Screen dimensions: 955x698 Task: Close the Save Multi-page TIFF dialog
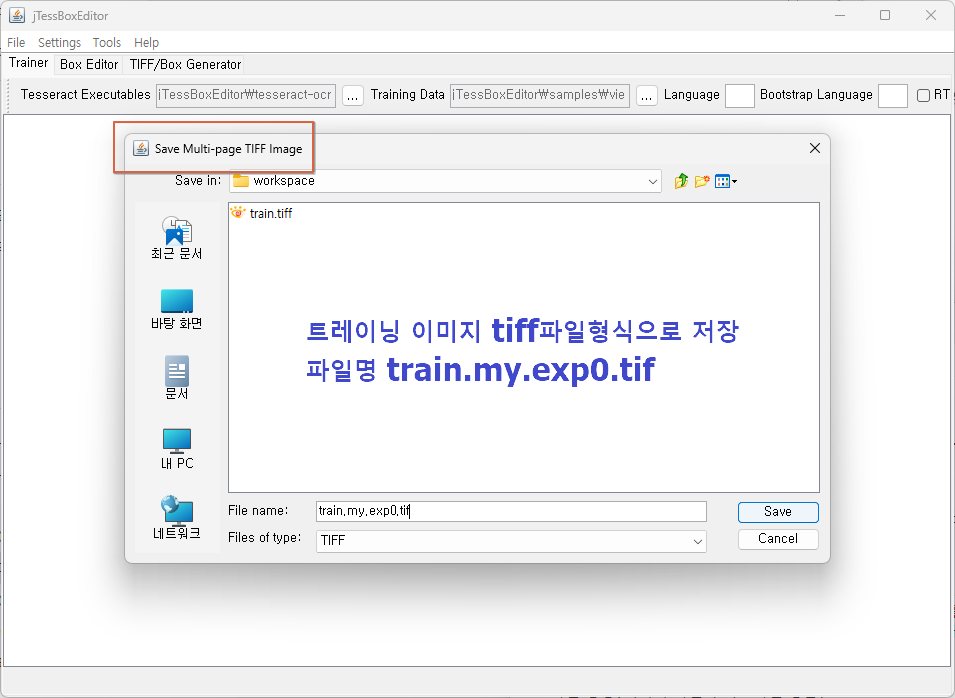pyautogui.click(x=814, y=148)
